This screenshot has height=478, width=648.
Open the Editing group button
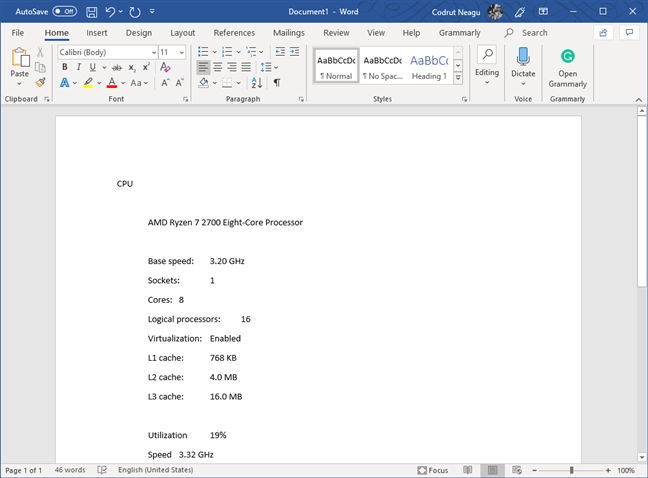[487, 66]
